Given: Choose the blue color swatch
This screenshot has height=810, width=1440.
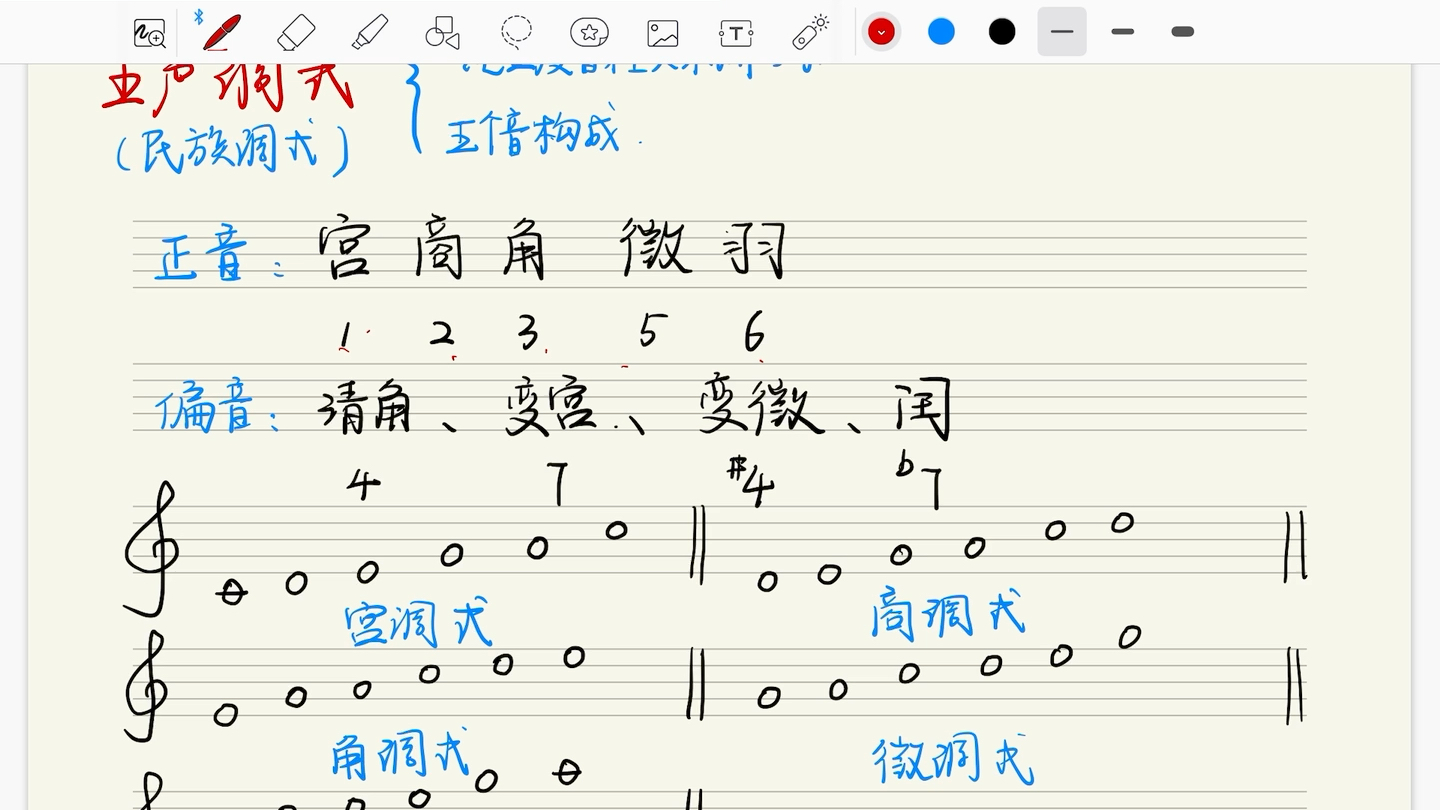Looking at the screenshot, I should click(941, 32).
